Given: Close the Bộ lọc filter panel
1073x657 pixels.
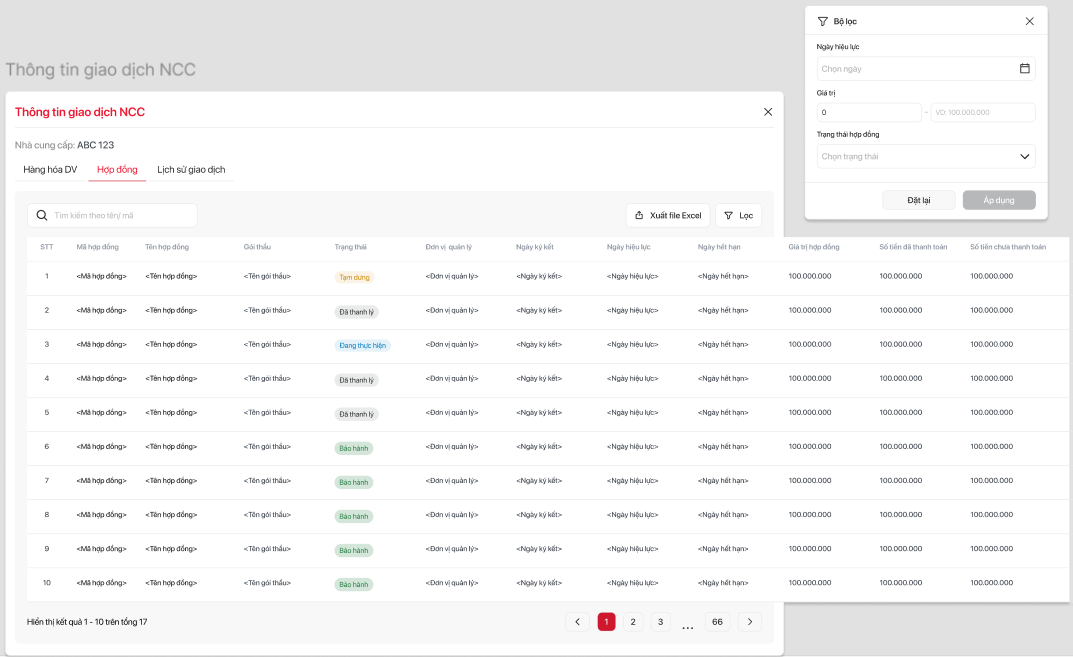Looking at the screenshot, I should tap(1029, 21).
